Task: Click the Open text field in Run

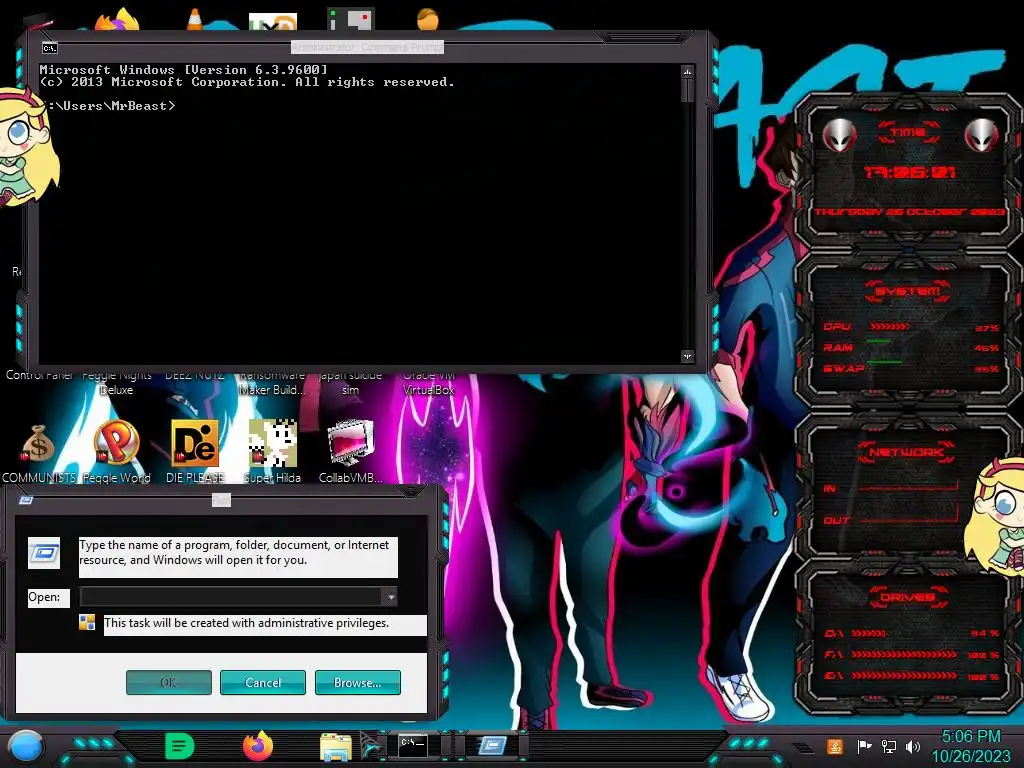Action: pyautogui.click(x=231, y=596)
